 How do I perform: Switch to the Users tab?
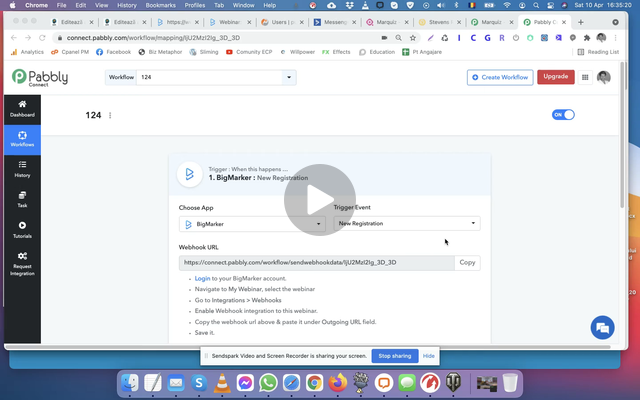point(282,22)
